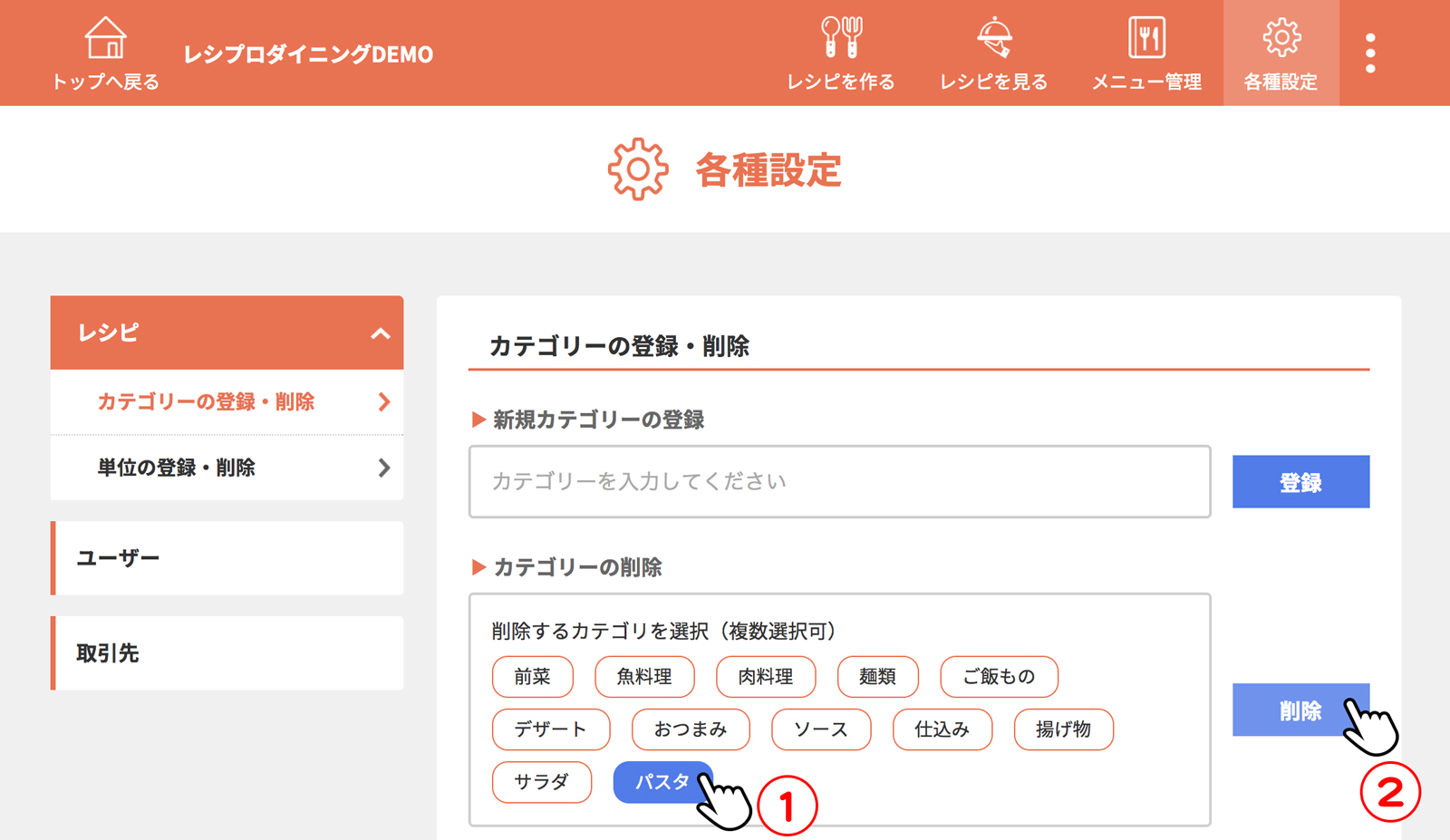Screen dimensions: 1450x840
Task: Click the home icon to return to top
Action: (x=105, y=39)
